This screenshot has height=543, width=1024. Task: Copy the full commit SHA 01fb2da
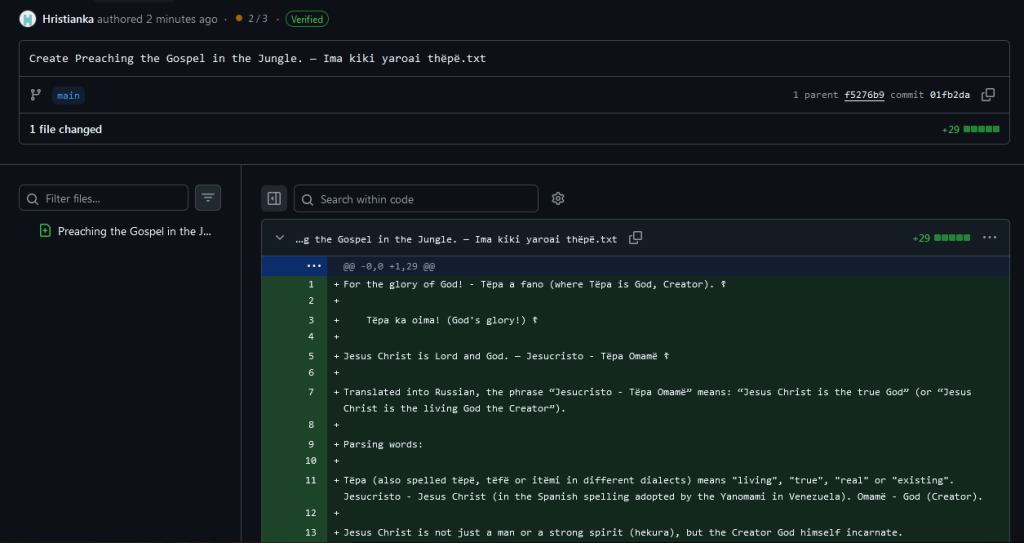(988, 95)
